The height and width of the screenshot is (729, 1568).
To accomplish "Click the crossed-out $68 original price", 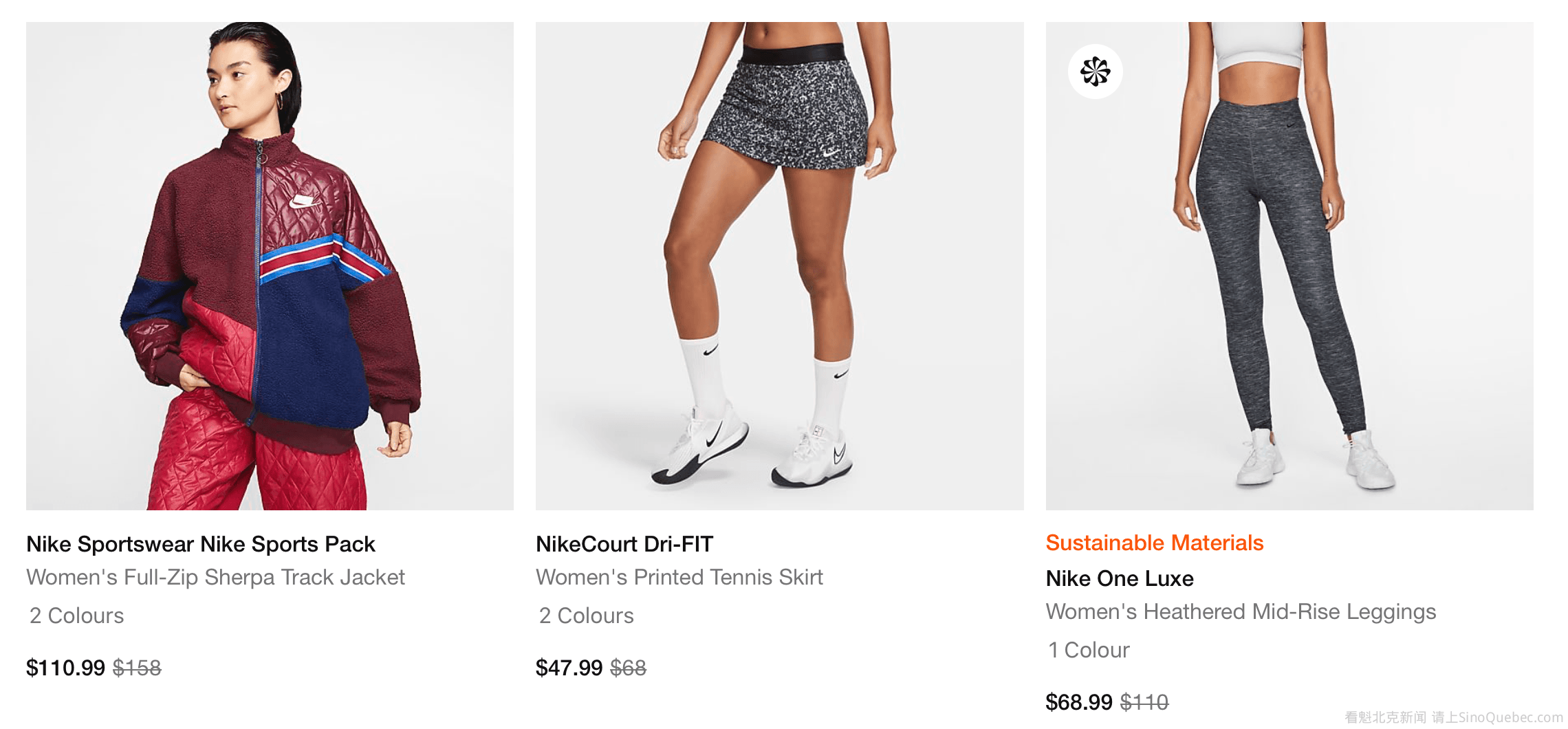I will (x=628, y=668).
